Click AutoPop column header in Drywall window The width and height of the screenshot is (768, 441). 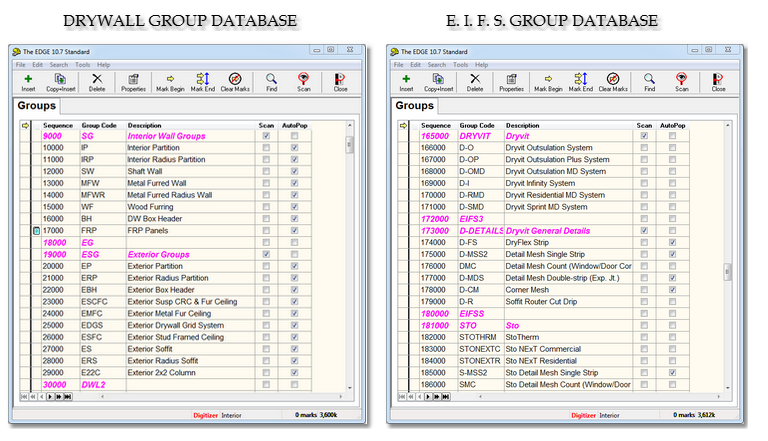pyautogui.click(x=294, y=125)
